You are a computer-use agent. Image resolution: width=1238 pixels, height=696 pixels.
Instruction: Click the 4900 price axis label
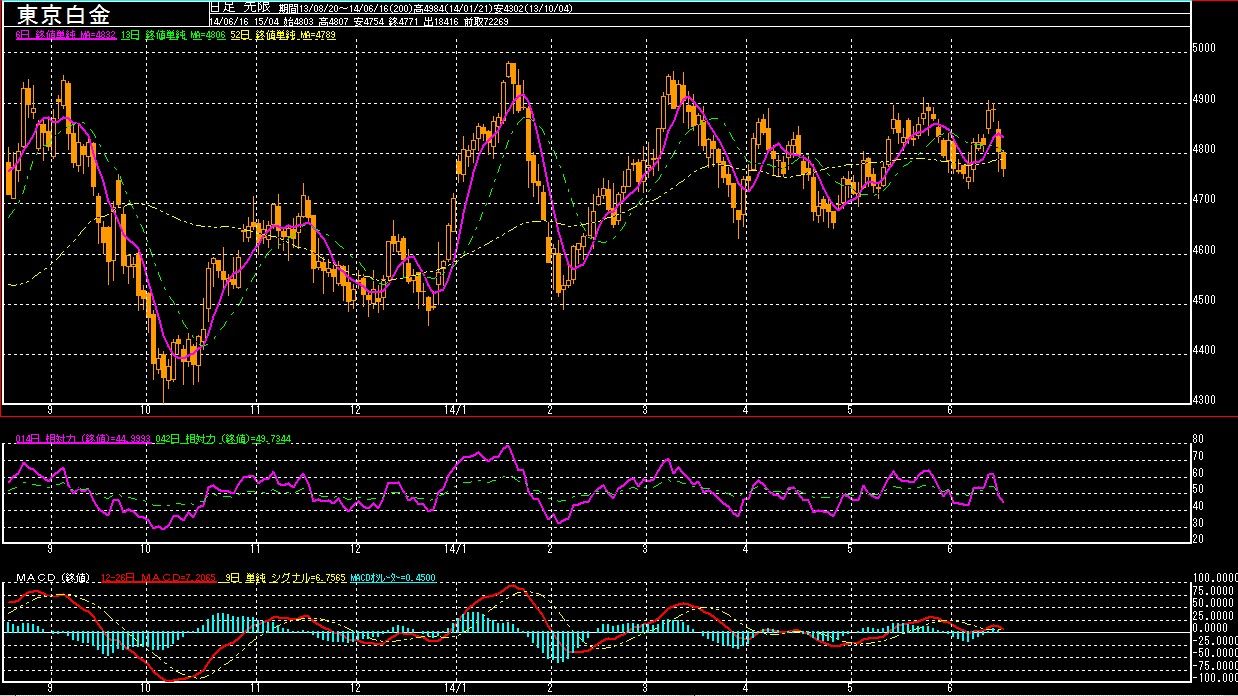[1206, 99]
